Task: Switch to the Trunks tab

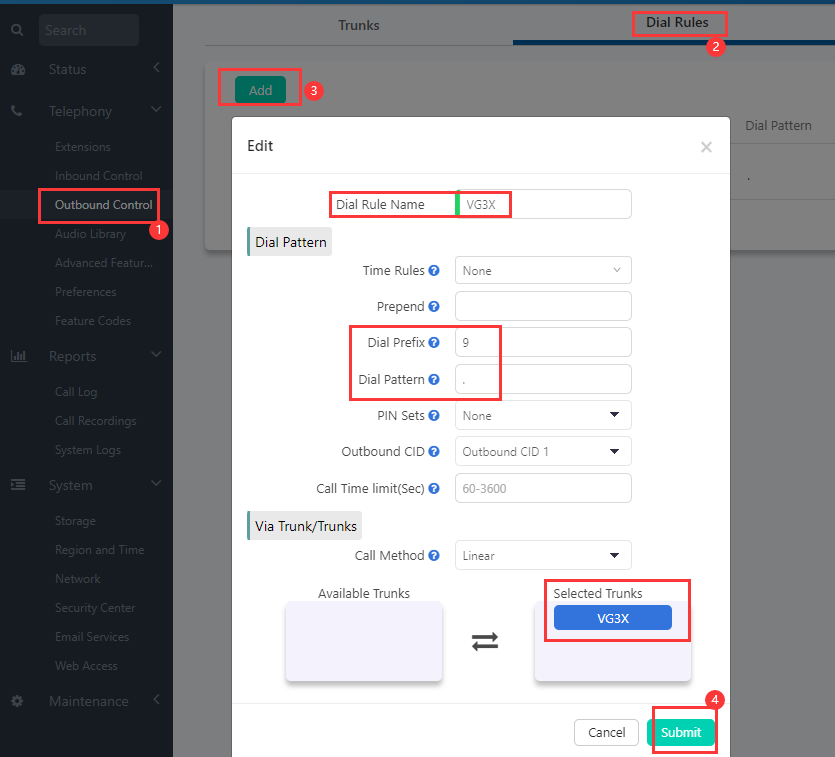Action: (359, 26)
